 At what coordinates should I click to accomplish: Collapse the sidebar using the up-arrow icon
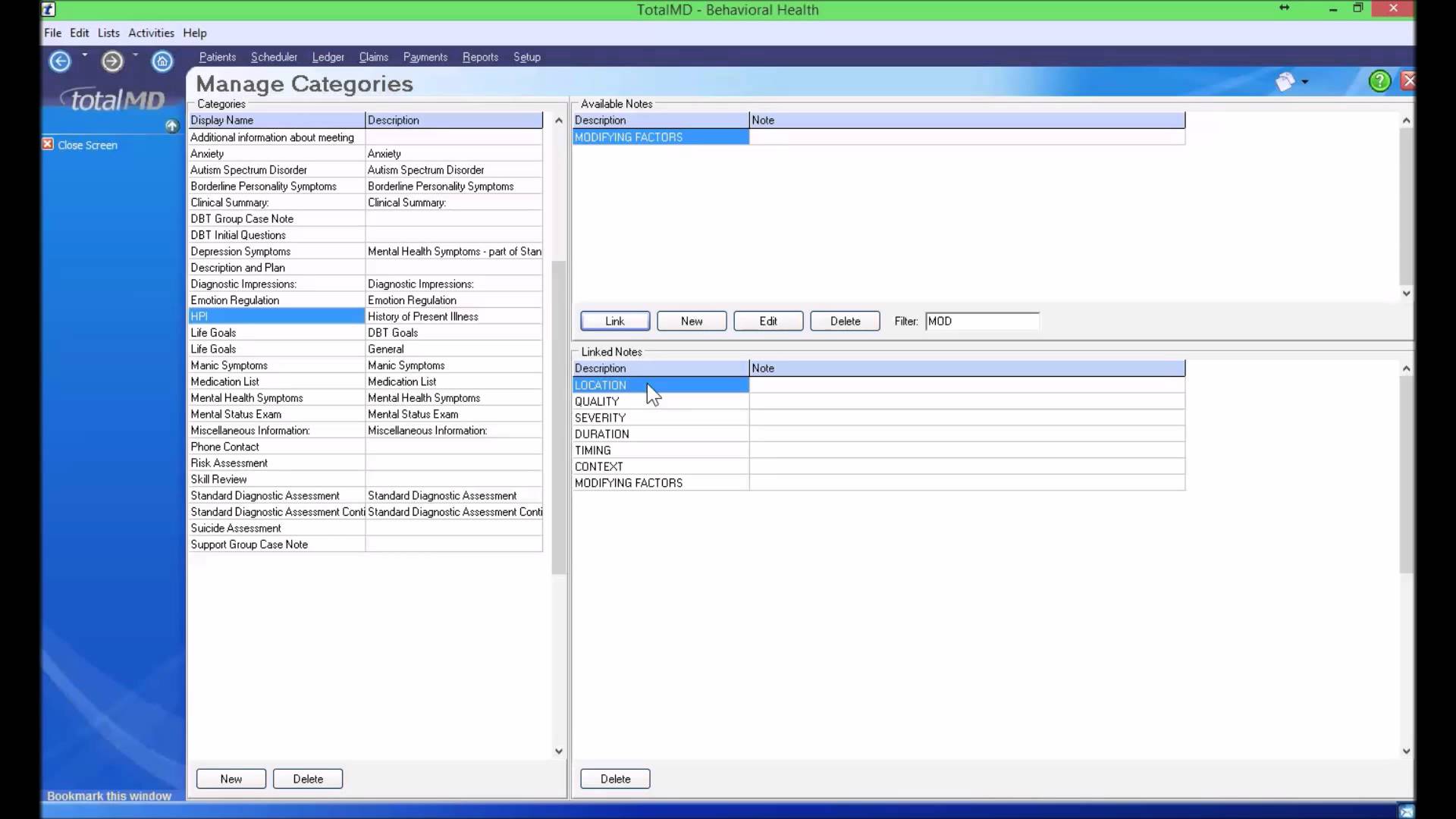(171, 126)
